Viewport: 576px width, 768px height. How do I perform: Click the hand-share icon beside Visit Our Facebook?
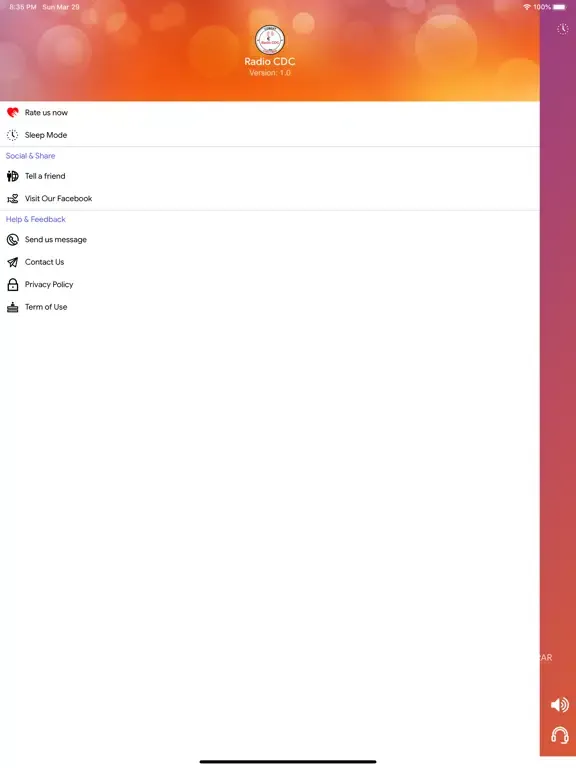13,198
